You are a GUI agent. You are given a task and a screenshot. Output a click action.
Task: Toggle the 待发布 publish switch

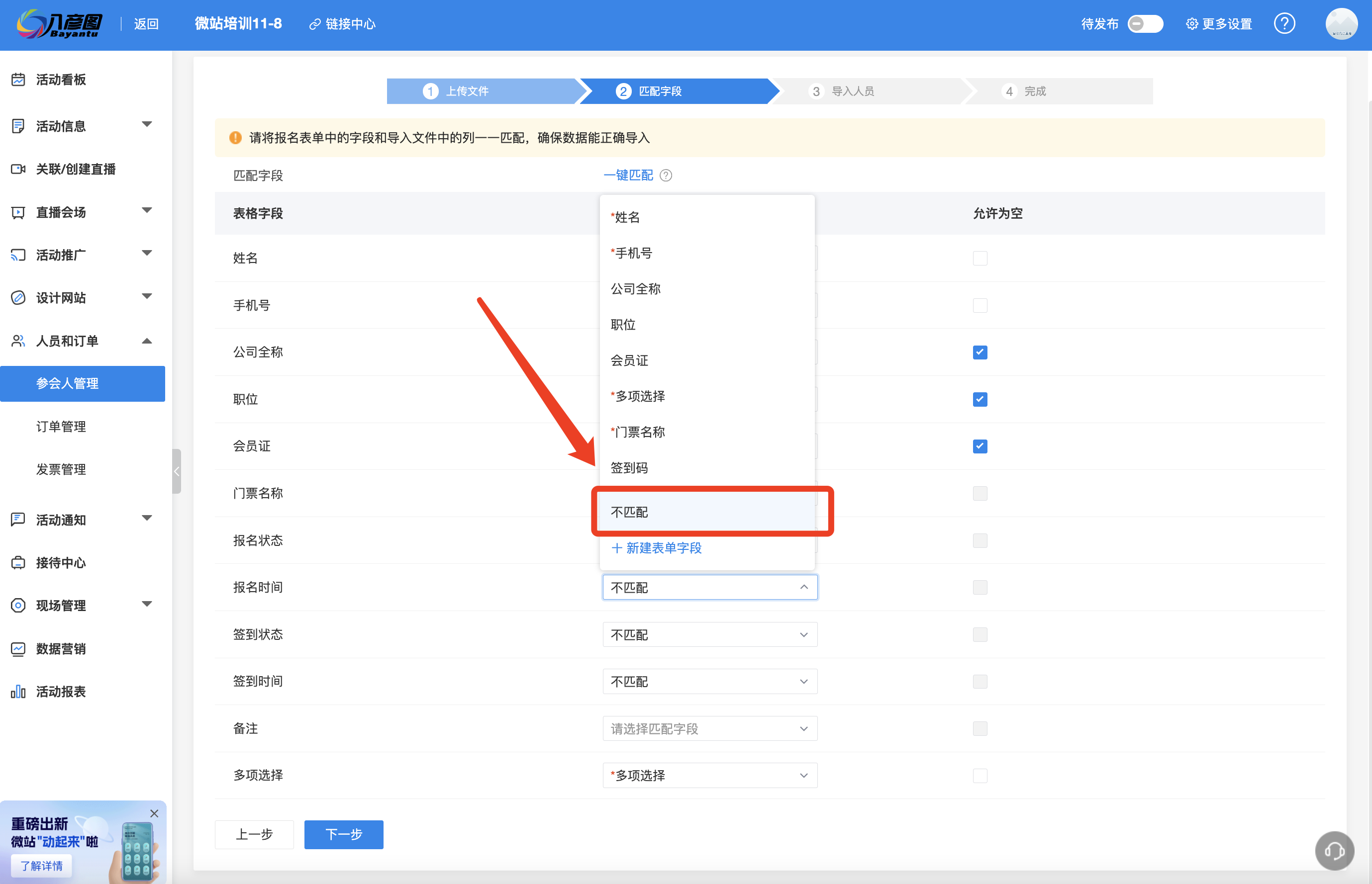coord(1145,24)
